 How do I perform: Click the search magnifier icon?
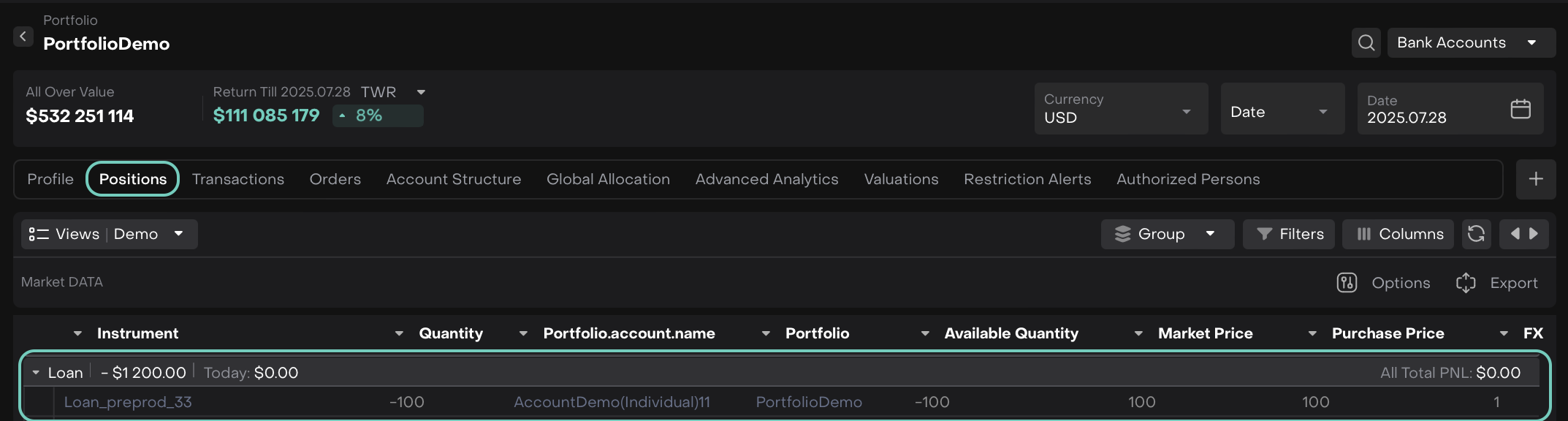1366,42
